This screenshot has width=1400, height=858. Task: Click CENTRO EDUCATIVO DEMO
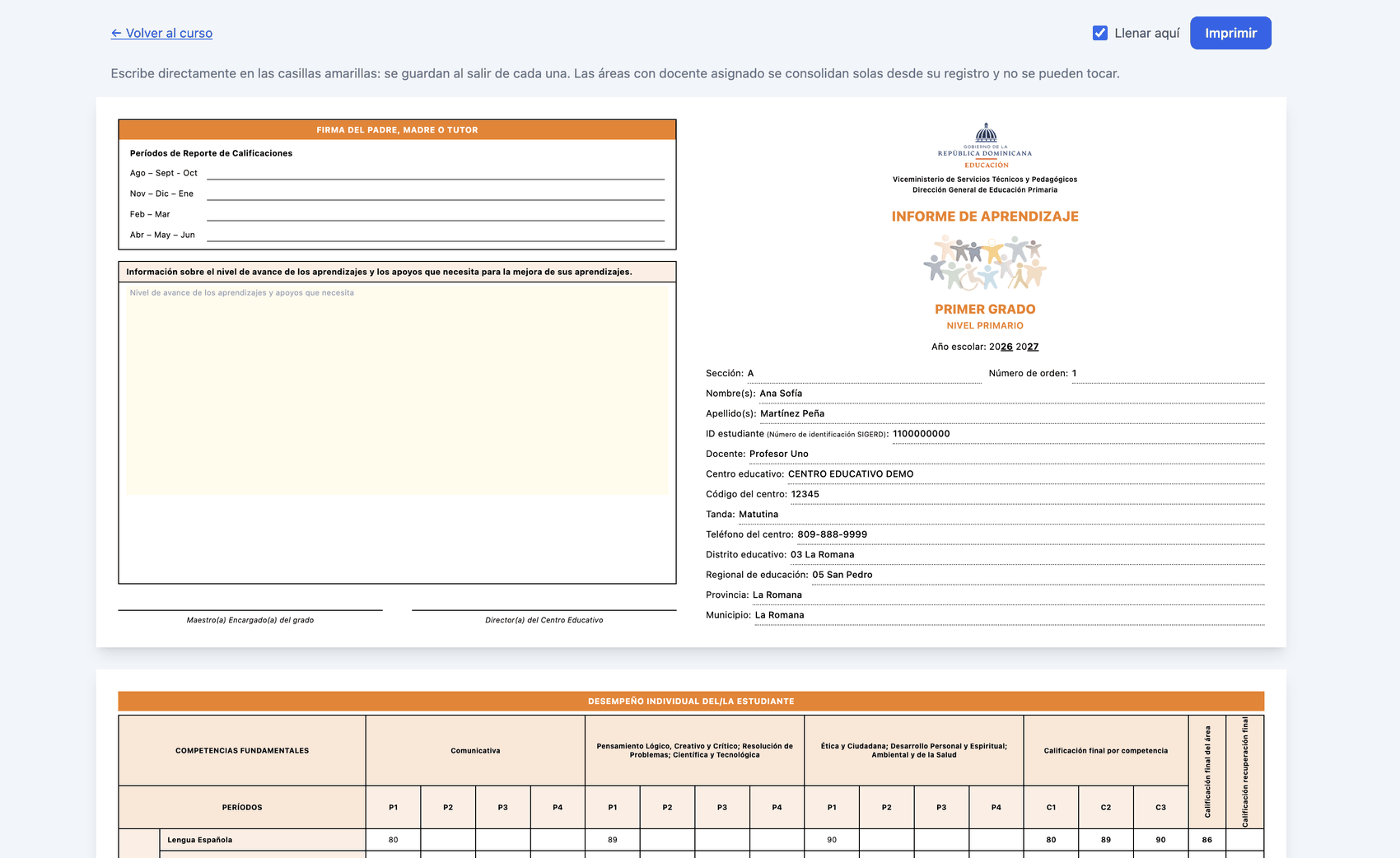pos(851,474)
